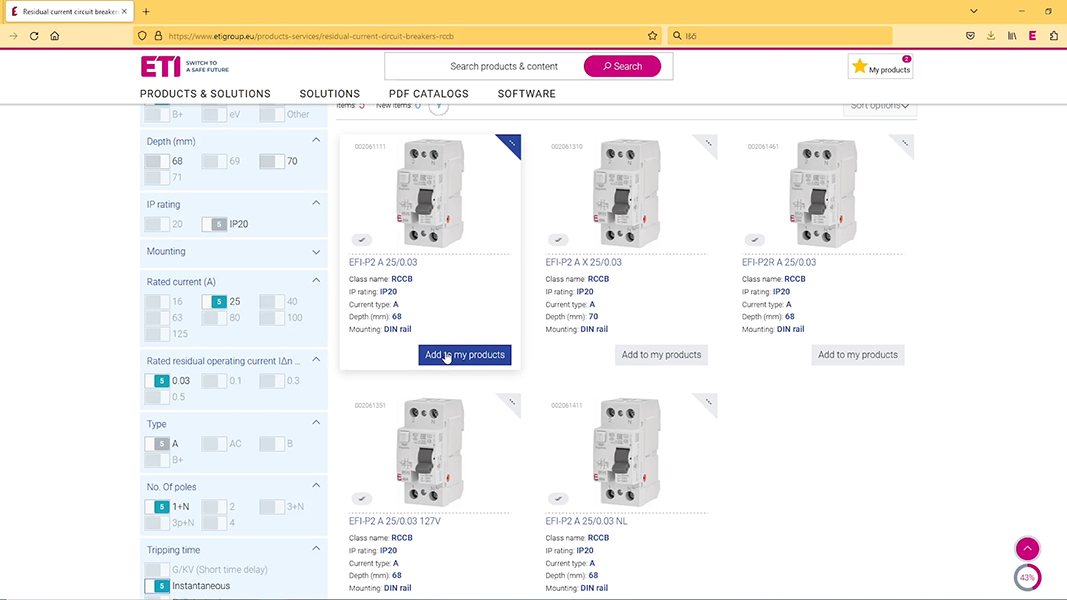
Task: Click the Firefox home icon
Action: [x=55, y=36]
